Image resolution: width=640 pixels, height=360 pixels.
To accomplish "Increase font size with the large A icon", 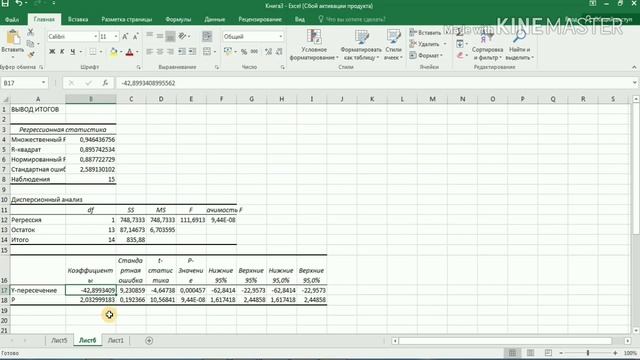I will (x=125, y=37).
